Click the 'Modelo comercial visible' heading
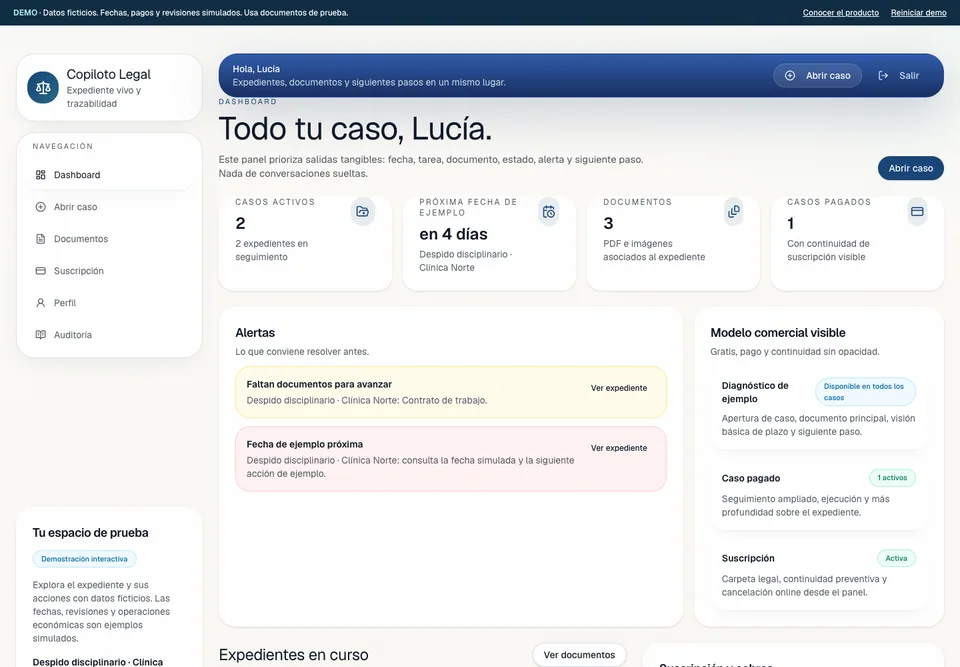Screen dimensions: 960x667 tap(778, 333)
